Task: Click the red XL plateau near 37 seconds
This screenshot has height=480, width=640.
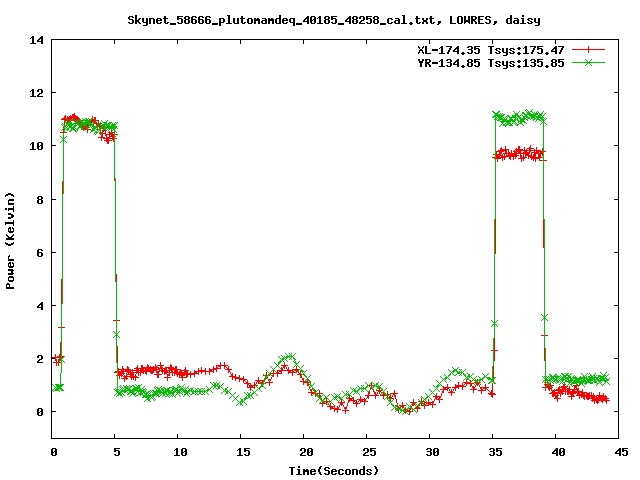Action: coord(520,154)
